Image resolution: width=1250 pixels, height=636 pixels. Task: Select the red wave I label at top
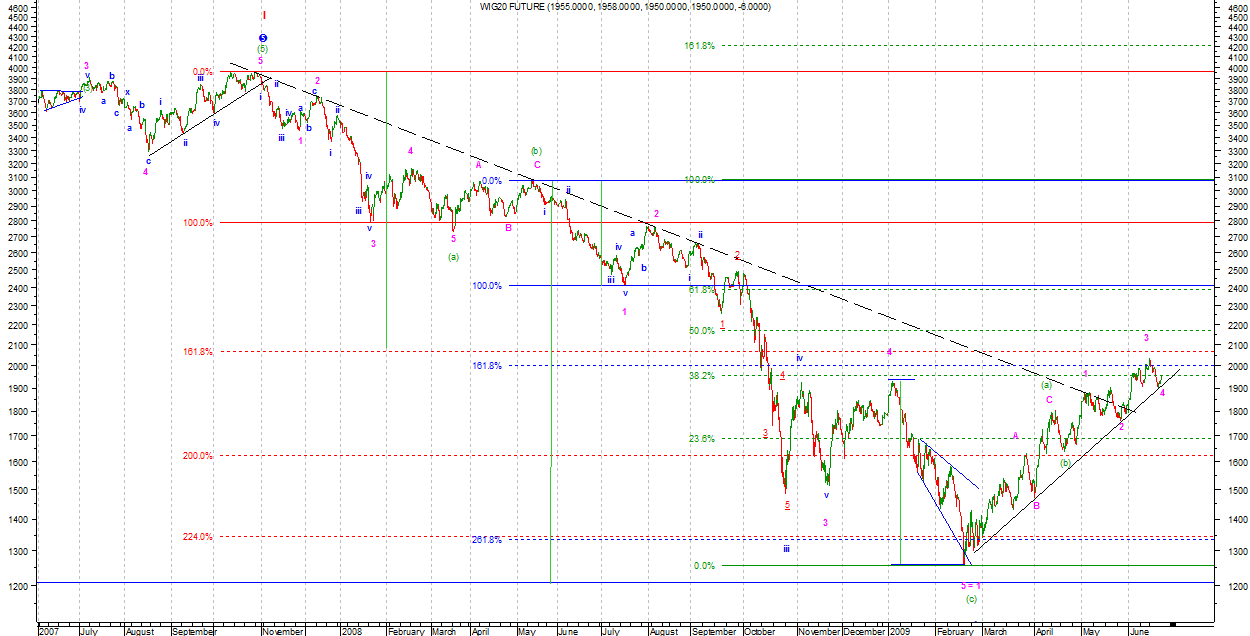263,15
